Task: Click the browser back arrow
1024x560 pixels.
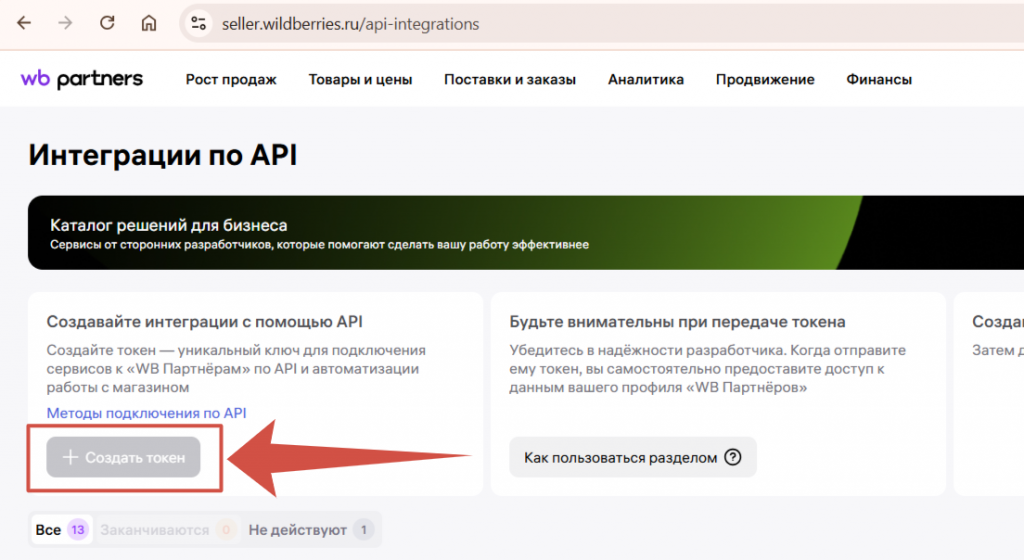Action: 24,23
